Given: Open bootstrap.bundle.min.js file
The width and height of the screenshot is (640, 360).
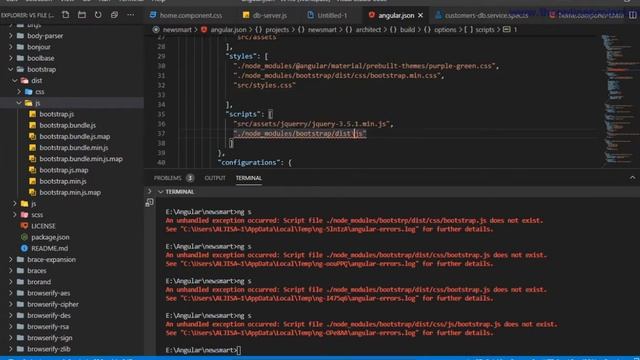Looking at the screenshot, I should (x=73, y=148).
